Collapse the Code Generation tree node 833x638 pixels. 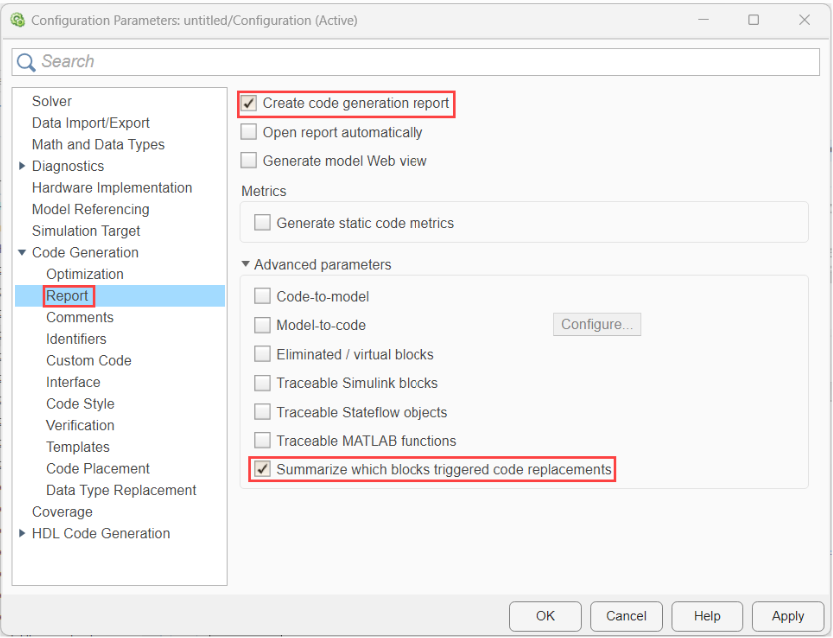click(23, 252)
